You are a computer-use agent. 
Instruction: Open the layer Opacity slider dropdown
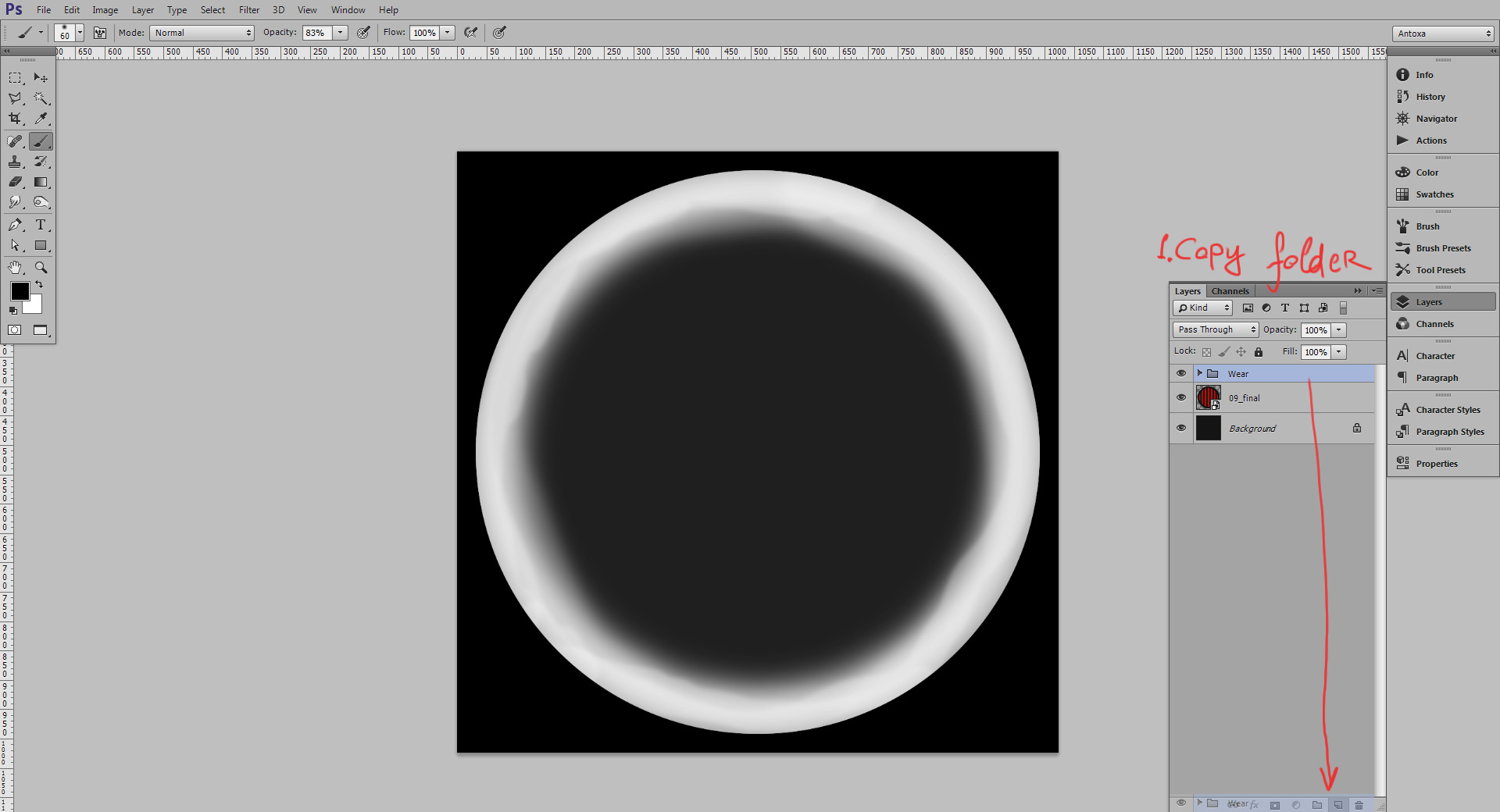click(1339, 330)
